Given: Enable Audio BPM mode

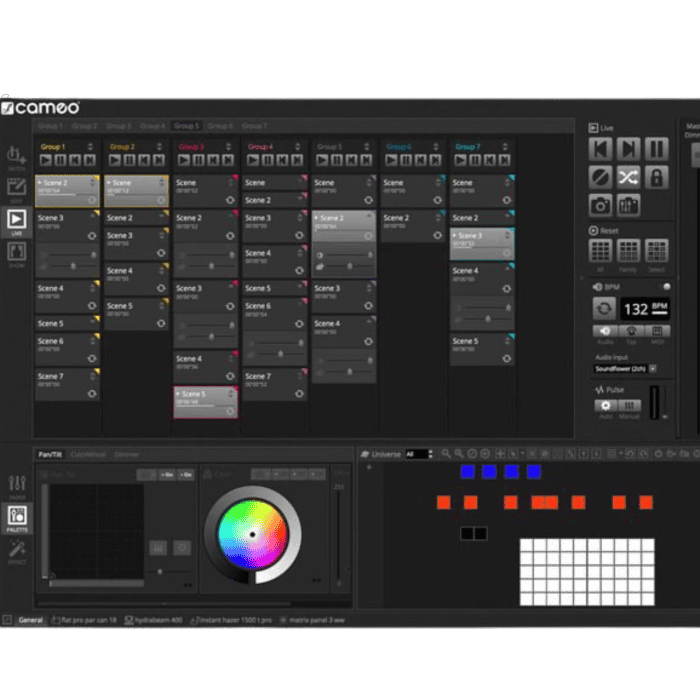Looking at the screenshot, I should point(604,331).
